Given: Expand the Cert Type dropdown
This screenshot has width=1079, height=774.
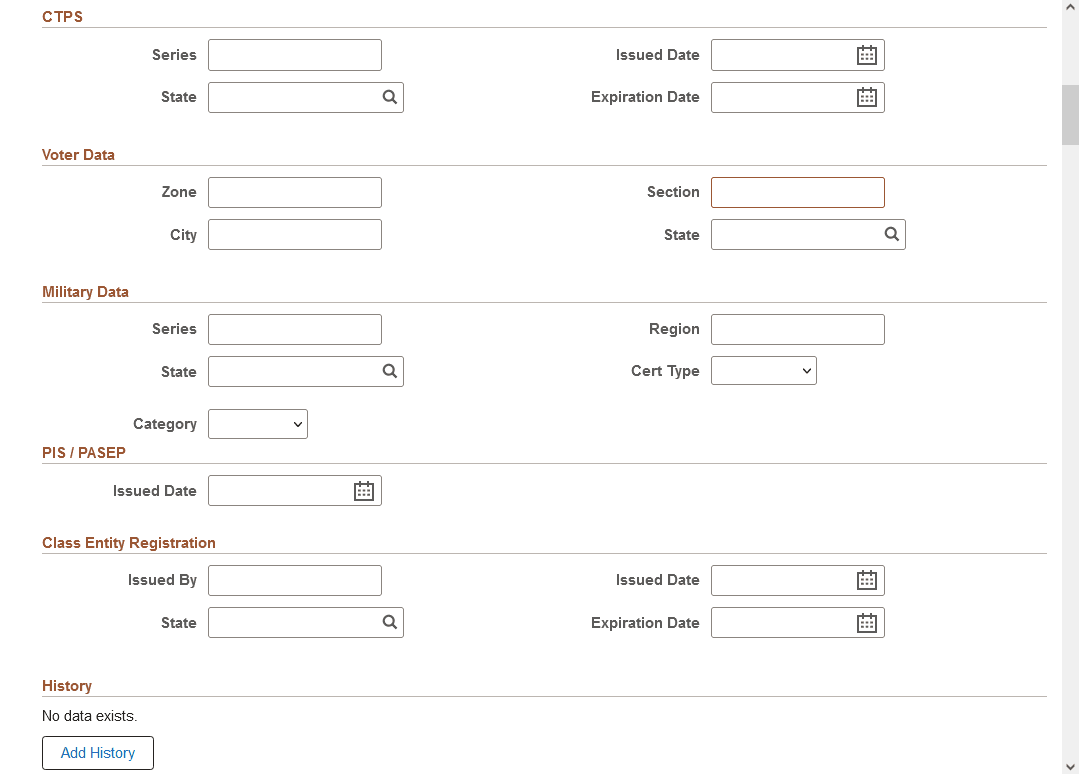Looking at the screenshot, I should (x=763, y=370).
